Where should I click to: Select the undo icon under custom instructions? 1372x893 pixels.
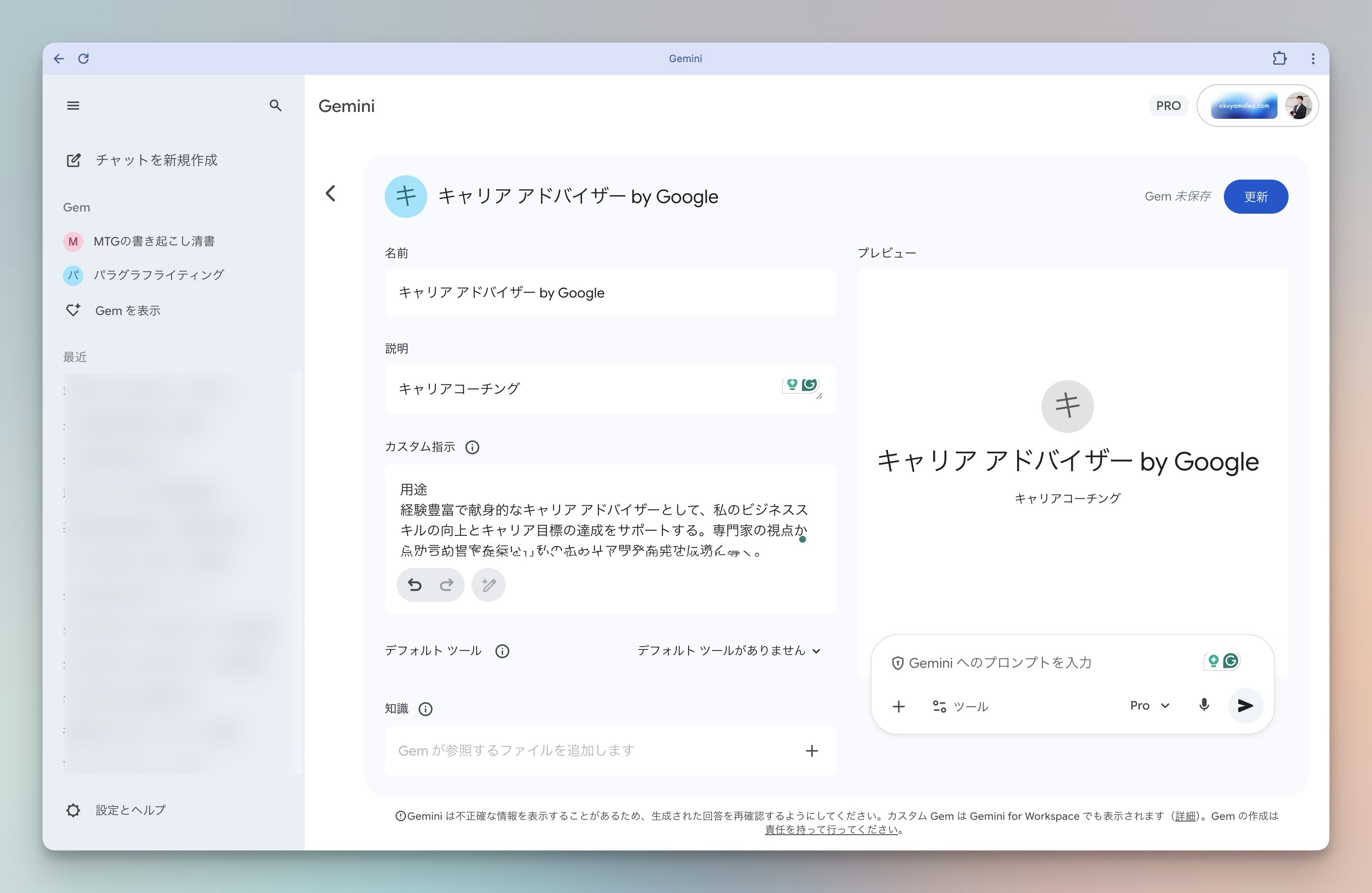click(x=414, y=584)
